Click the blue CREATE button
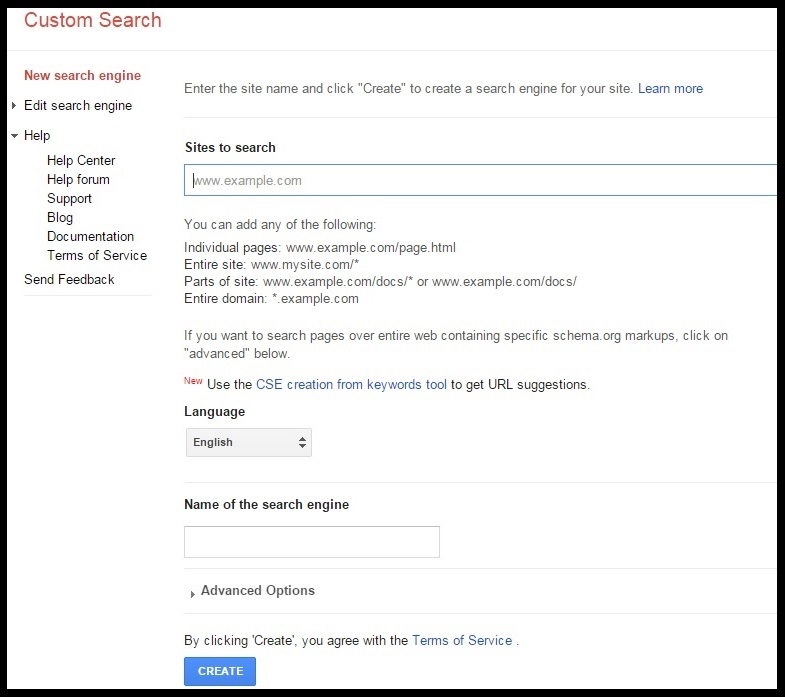 click(220, 671)
